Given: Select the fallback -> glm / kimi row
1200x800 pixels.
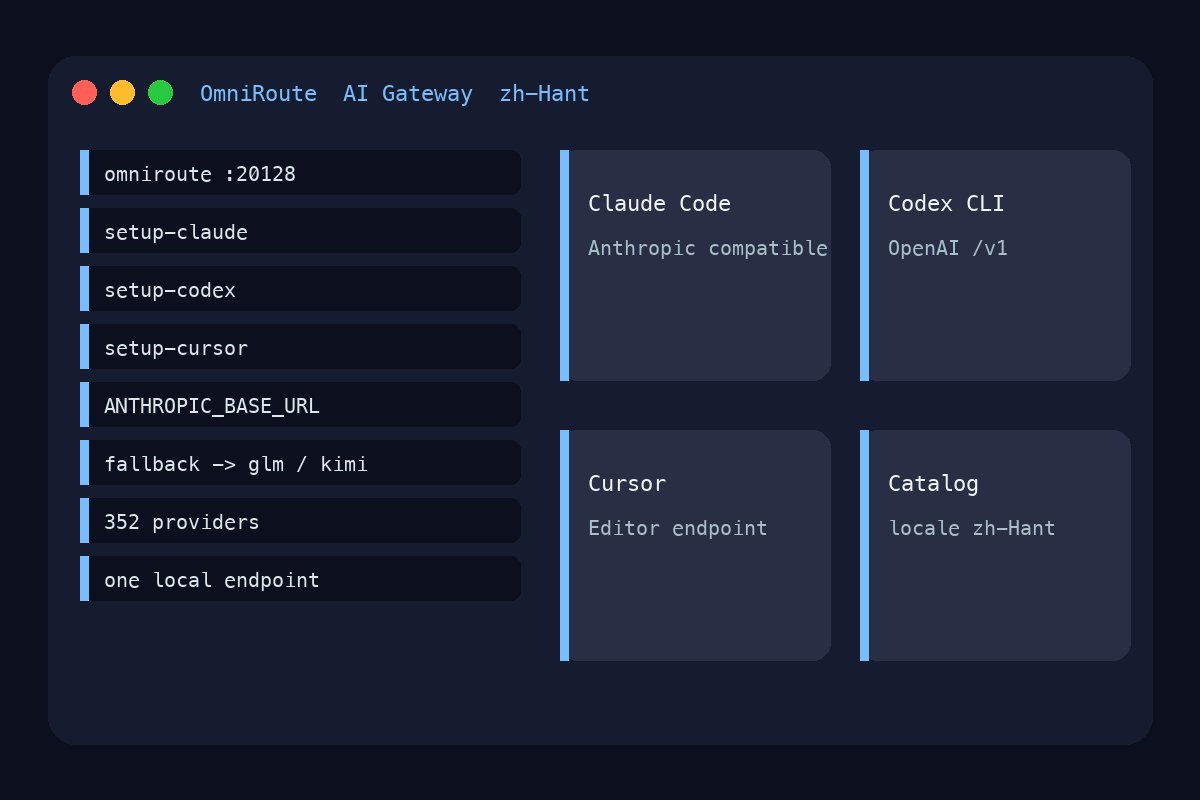Looking at the screenshot, I should click(x=300, y=462).
